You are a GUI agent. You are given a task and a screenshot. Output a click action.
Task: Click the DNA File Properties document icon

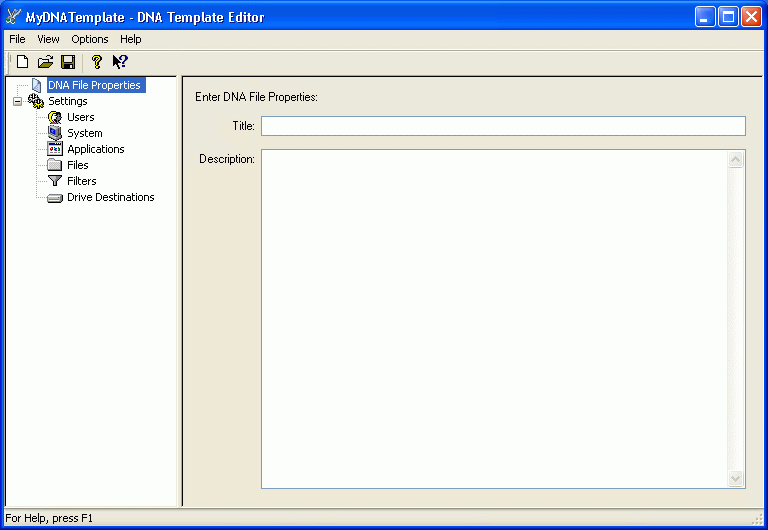coord(37,85)
